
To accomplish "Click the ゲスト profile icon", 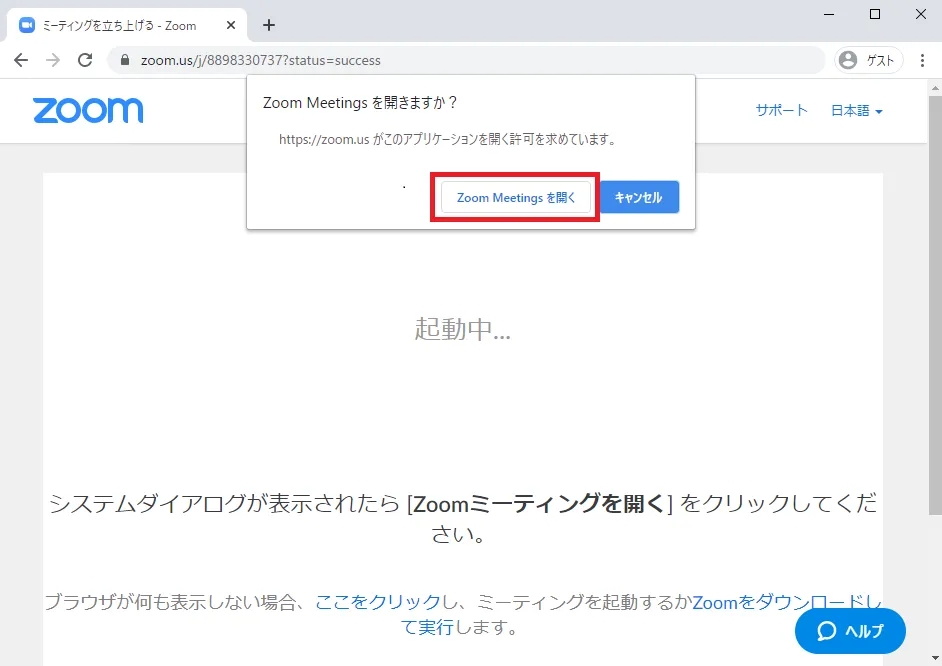I will coord(868,60).
